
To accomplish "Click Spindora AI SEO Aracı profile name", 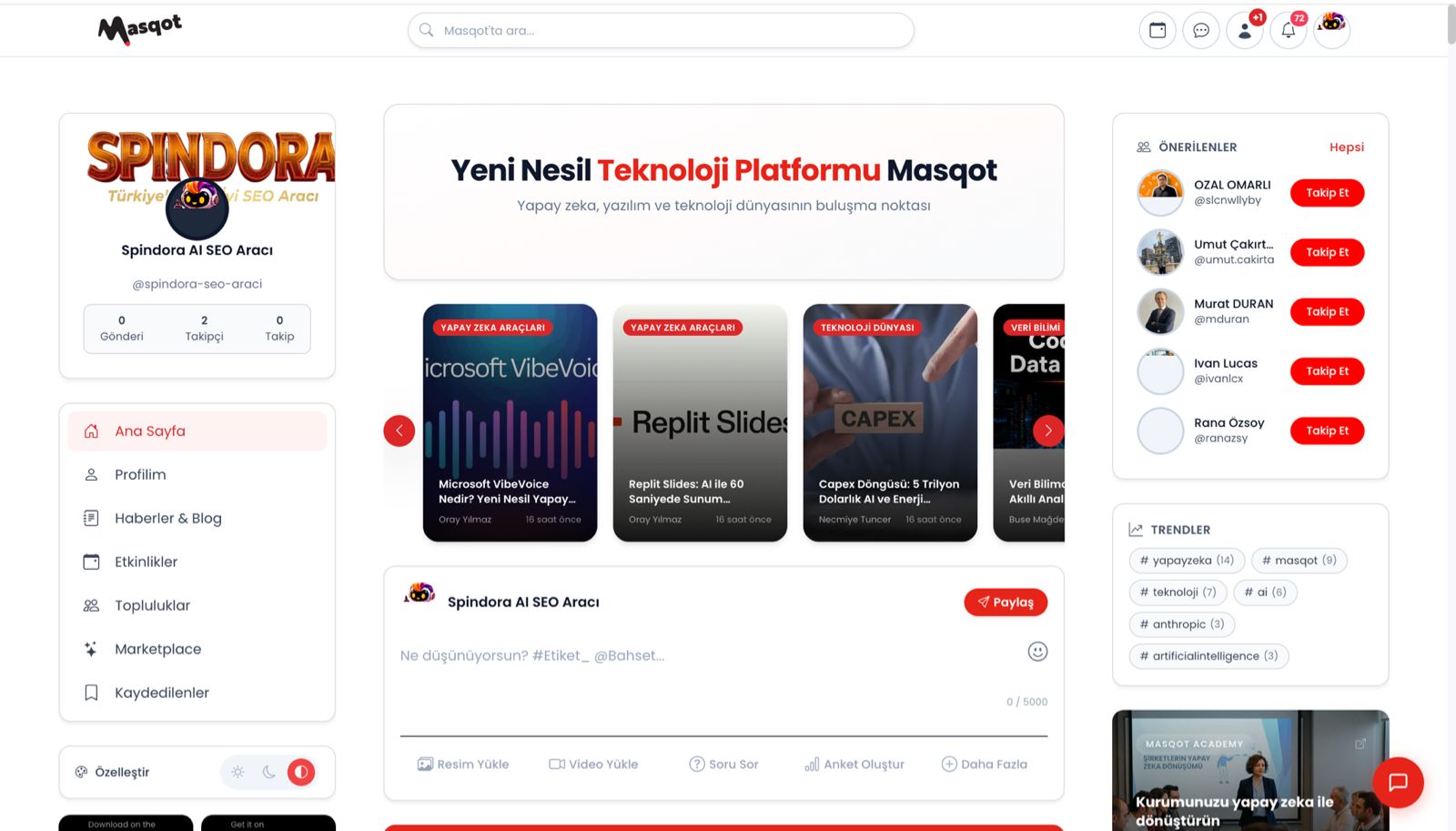I will pyautogui.click(x=197, y=250).
